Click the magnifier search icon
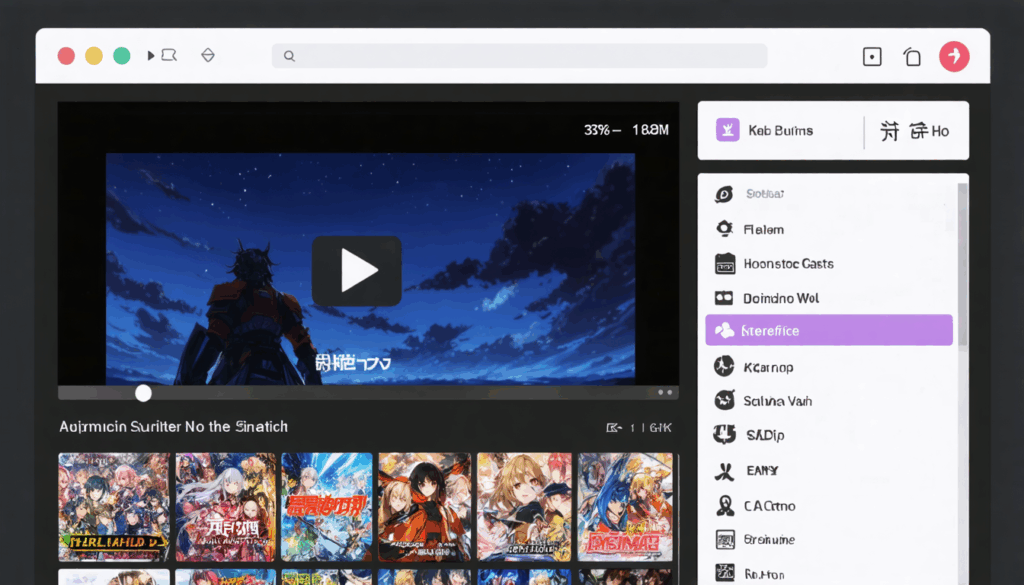This screenshot has height=585, width=1024. [289, 56]
